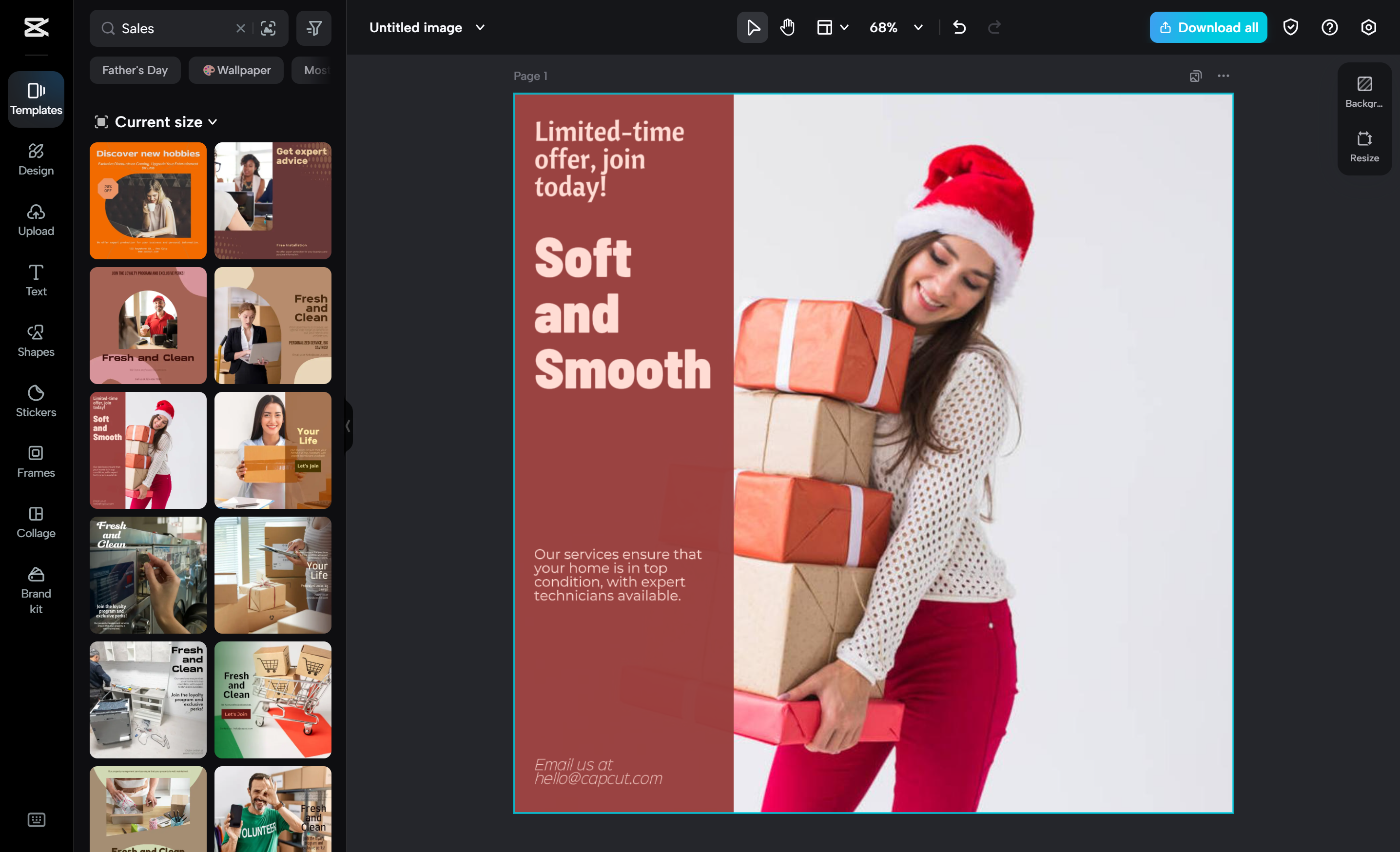
Task: Click the duplicate page icon
Action: tap(1195, 76)
